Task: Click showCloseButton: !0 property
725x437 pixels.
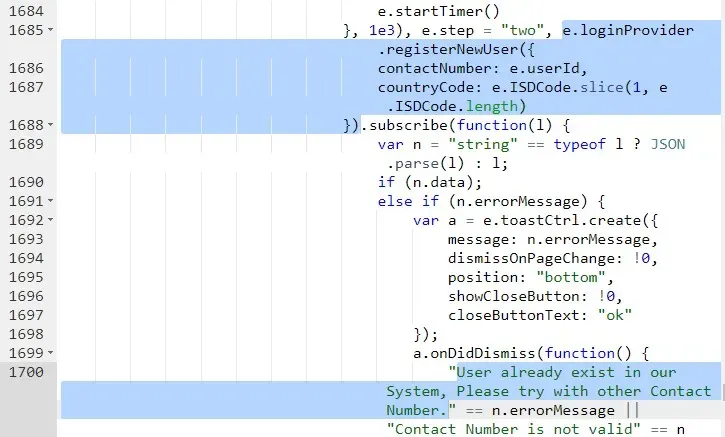Action: 535,296
